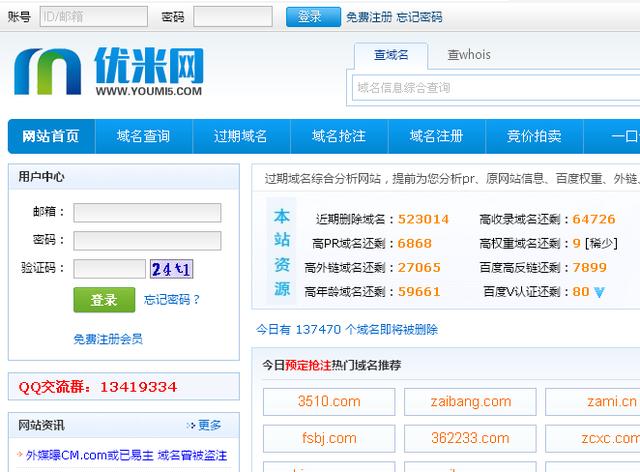The image size is (640, 472).
Task: Focus the 验证码 input field
Action: [109, 269]
